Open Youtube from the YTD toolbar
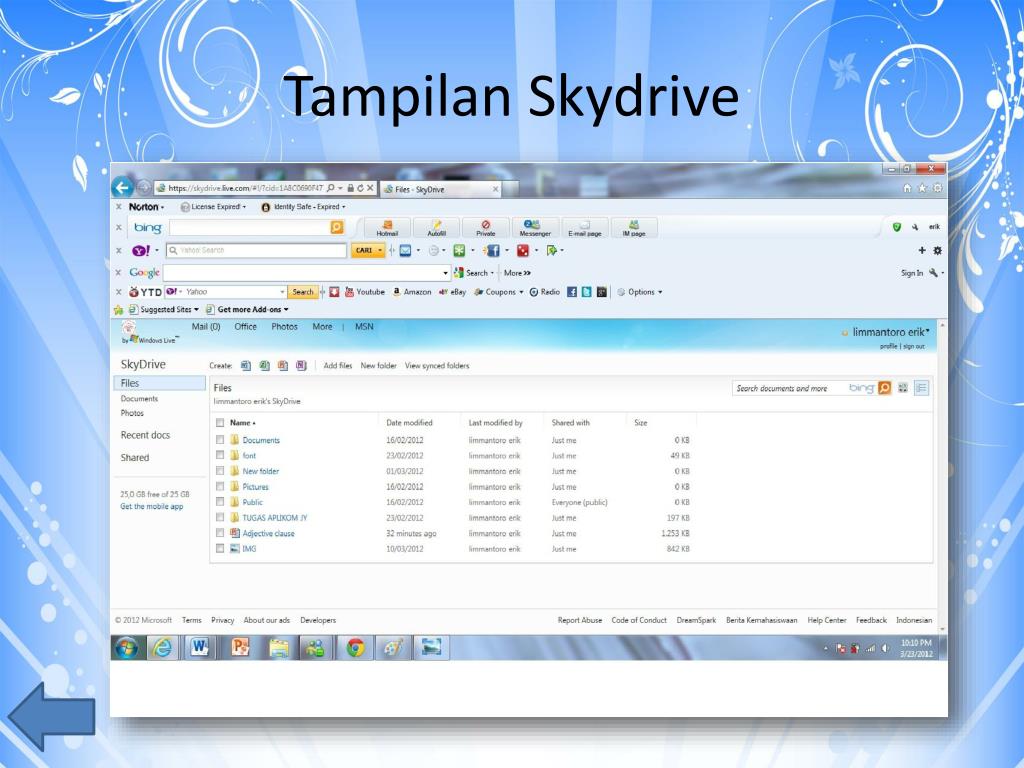This screenshot has height=768, width=1024. point(364,292)
